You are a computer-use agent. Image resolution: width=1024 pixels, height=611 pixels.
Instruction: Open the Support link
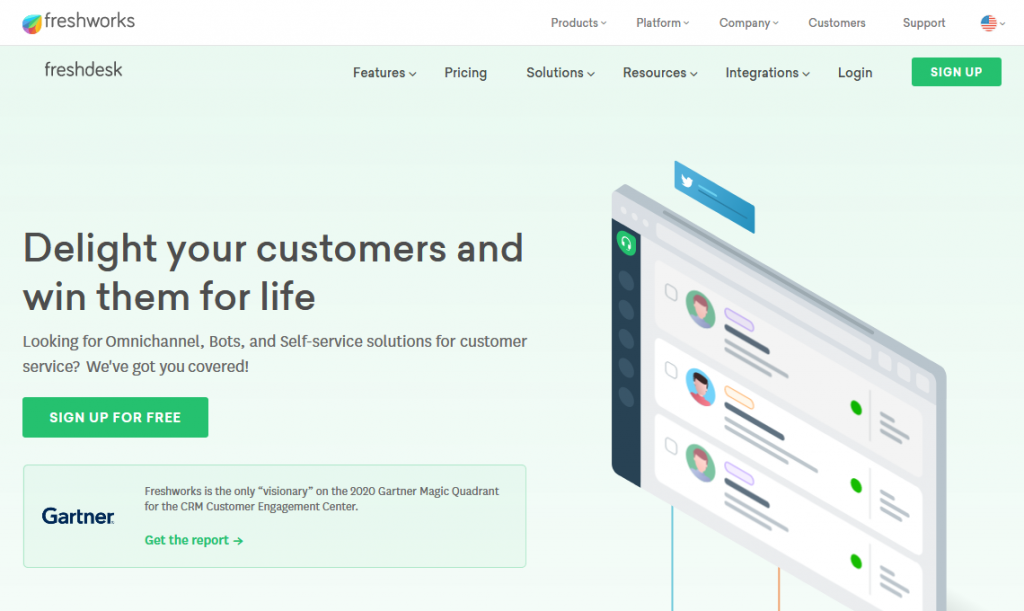[x=923, y=23]
